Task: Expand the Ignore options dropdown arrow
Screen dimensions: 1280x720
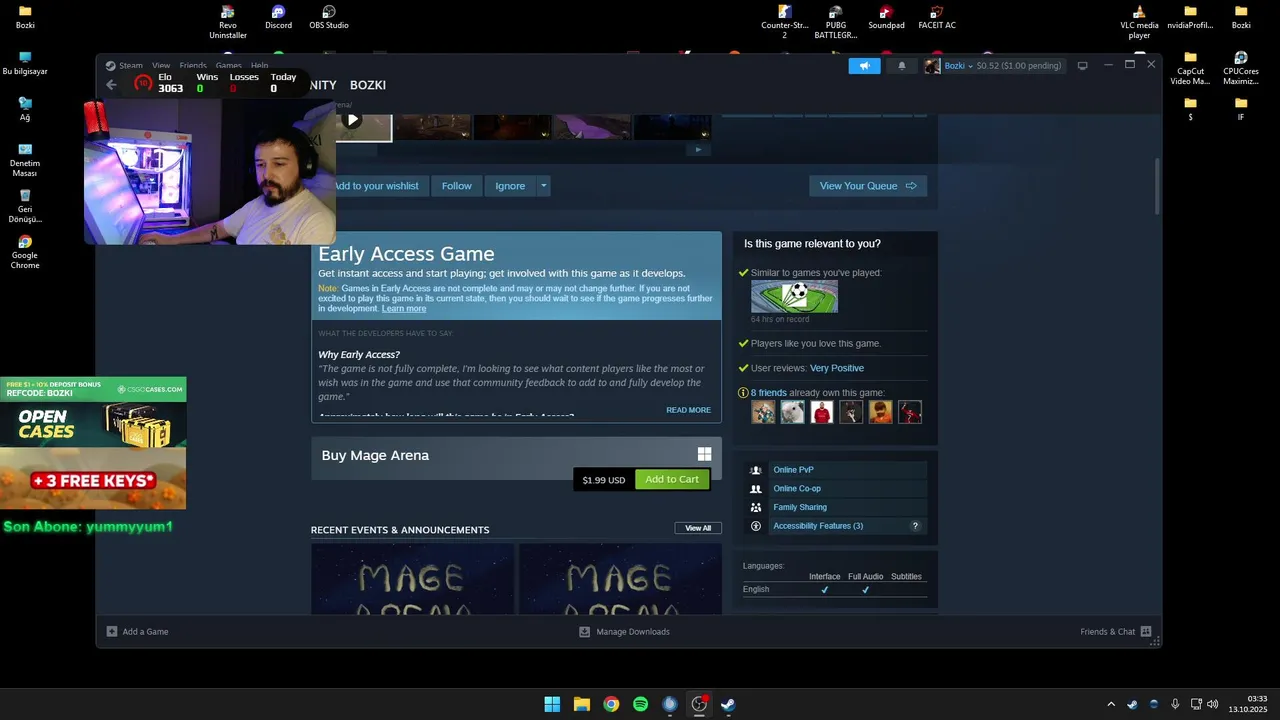Action: tap(544, 186)
